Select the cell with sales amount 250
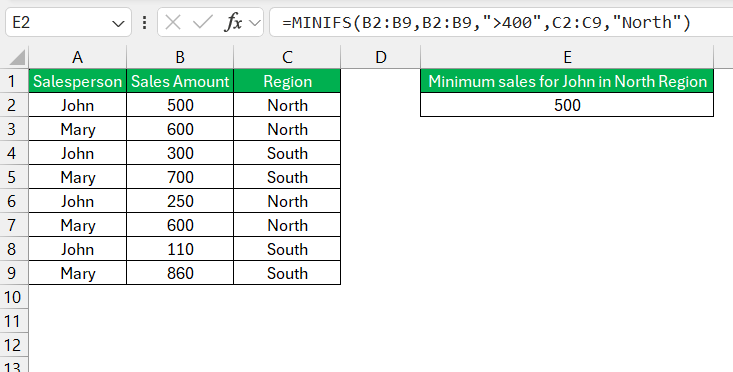Screen dimensions: 733x372 coord(180,201)
